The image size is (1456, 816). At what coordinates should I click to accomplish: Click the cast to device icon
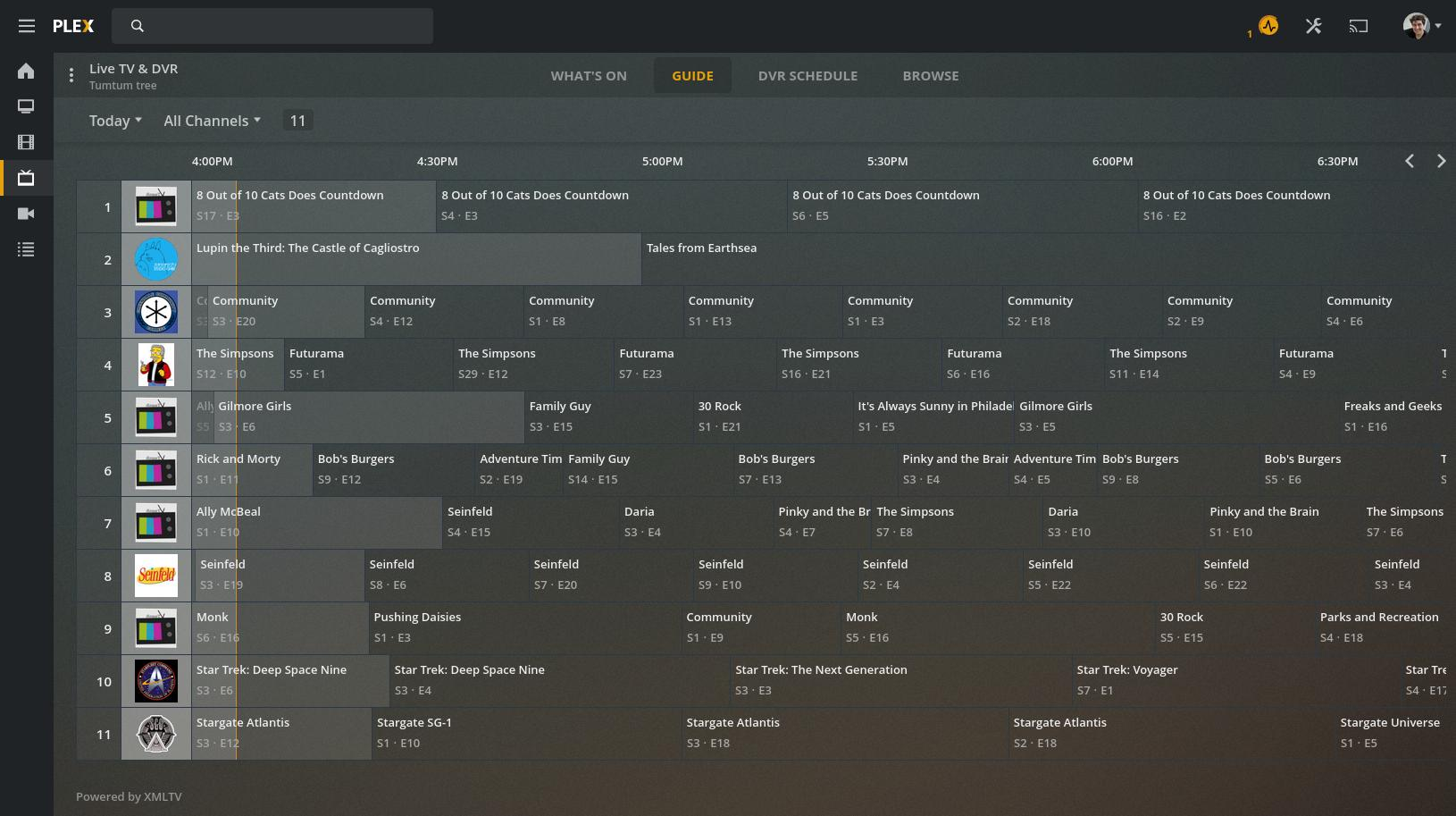[1359, 26]
